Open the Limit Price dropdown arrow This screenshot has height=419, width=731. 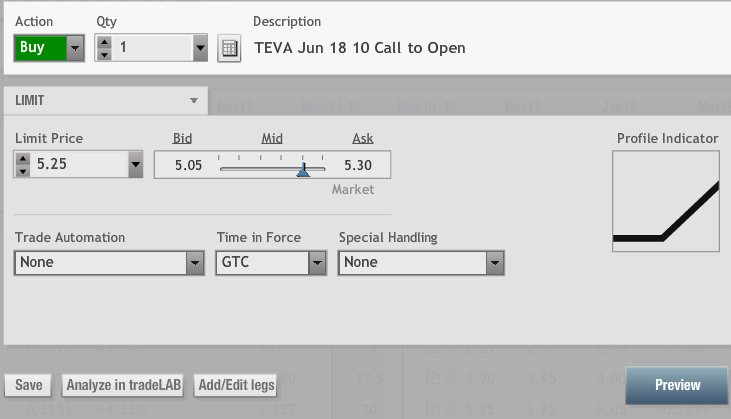(x=135, y=164)
